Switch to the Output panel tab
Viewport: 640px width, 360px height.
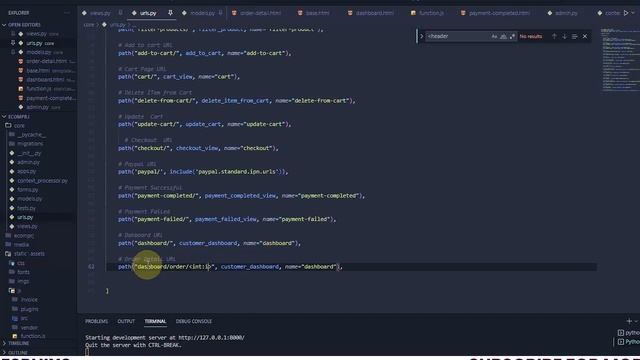pyautogui.click(x=126, y=322)
